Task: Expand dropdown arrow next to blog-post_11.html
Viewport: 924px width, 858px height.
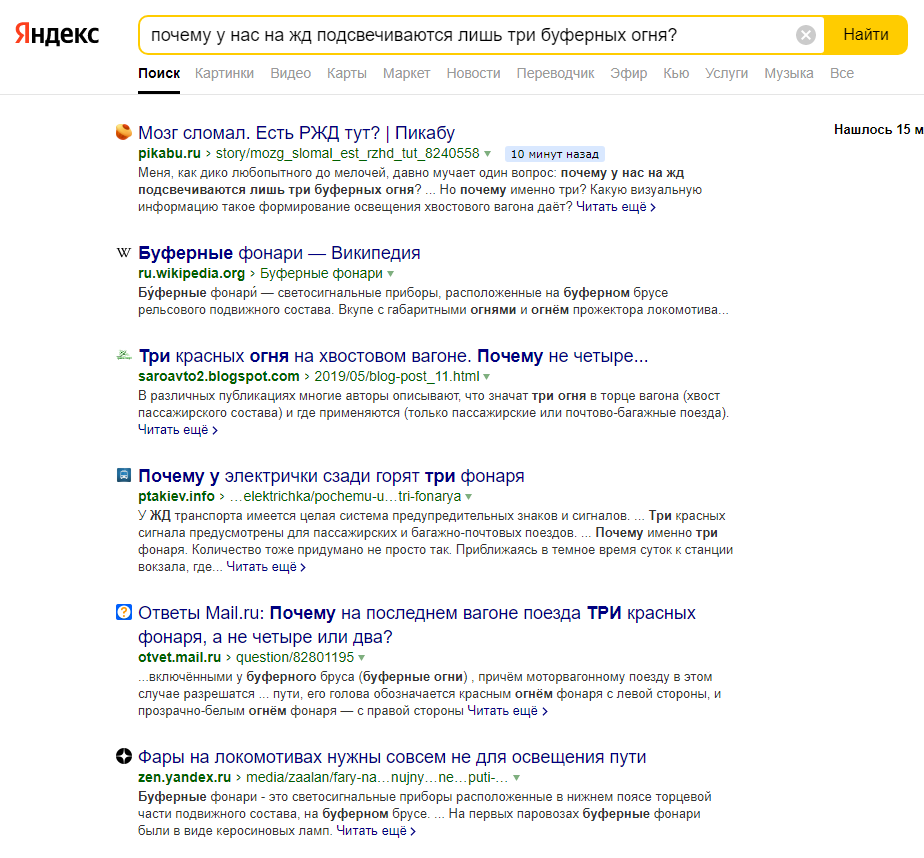Action: click(487, 377)
